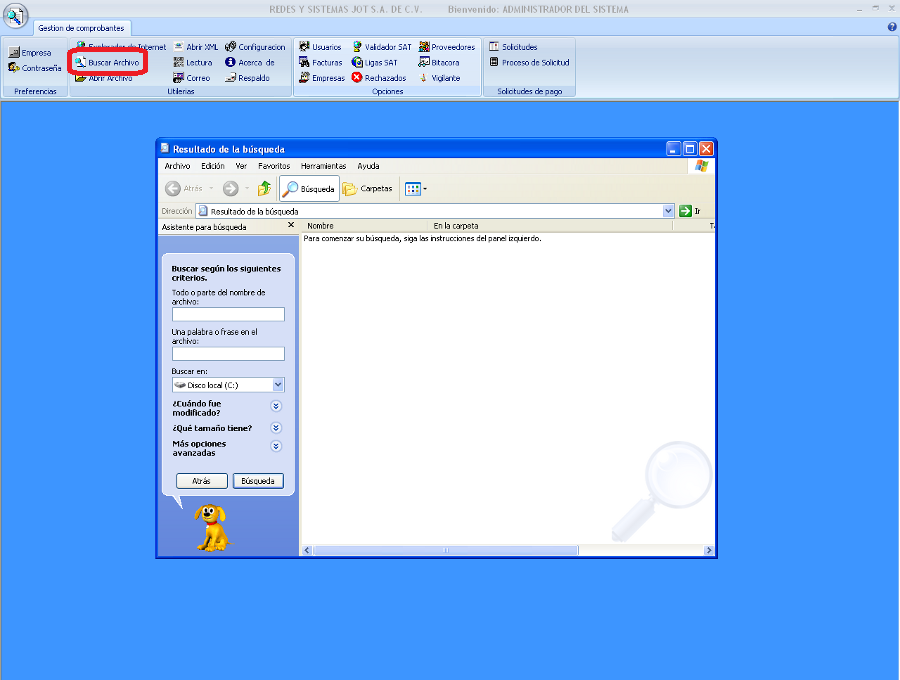The width and height of the screenshot is (900, 680).
Task: Expand Más opciones avanzadas
Action: click(x=276, y=447)
